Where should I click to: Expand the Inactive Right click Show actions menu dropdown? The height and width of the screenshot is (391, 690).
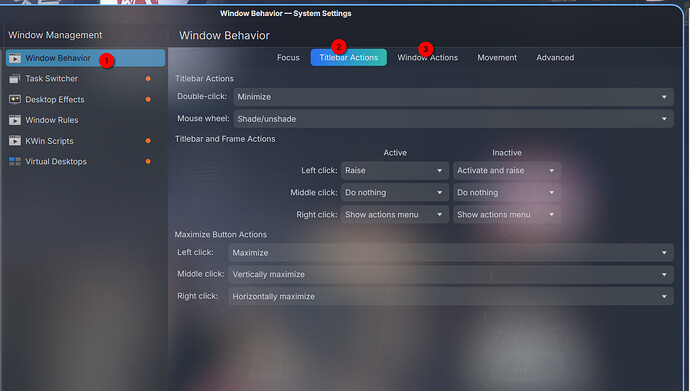point(507,215)
